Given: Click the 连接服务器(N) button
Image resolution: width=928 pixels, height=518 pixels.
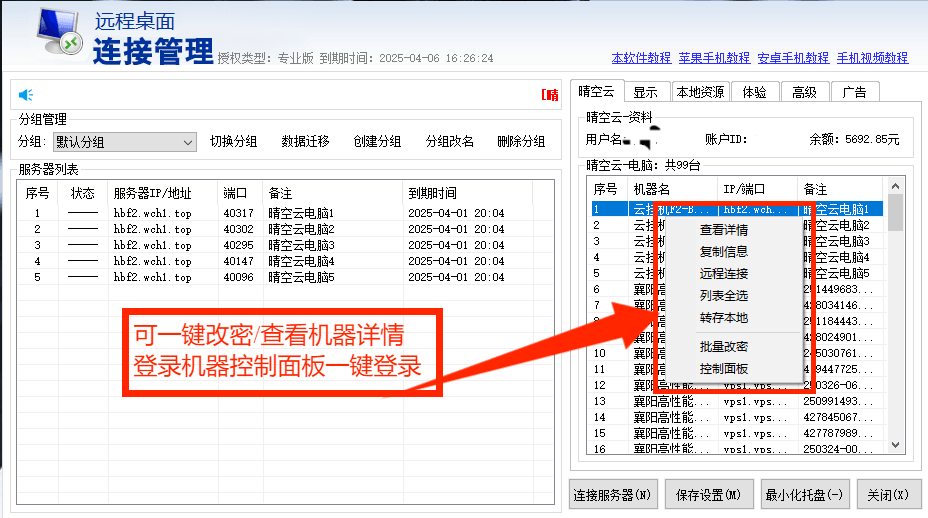Looking at the screenshot, I should (613, 494).
